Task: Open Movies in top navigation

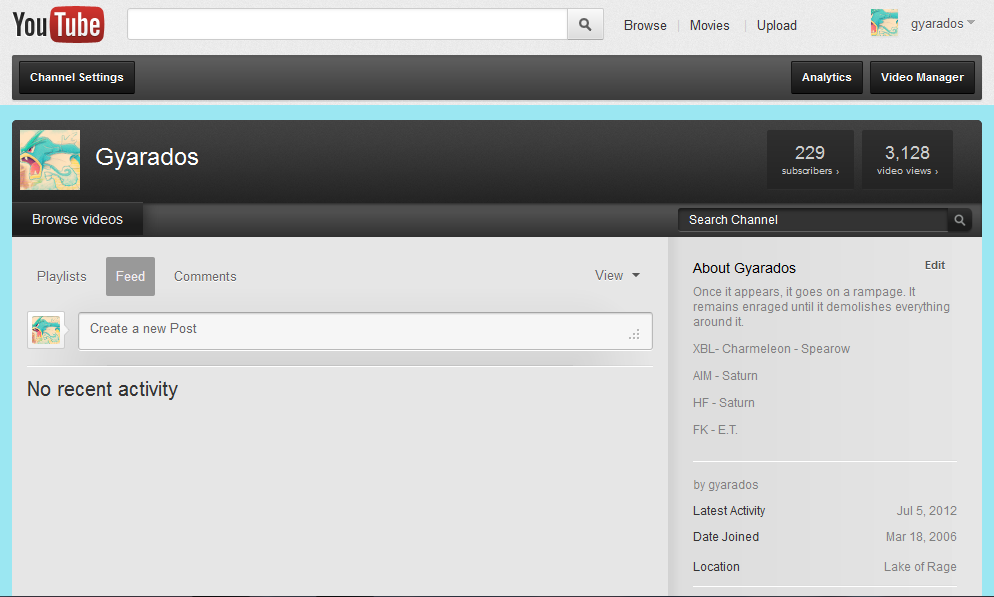Action: 709,25
